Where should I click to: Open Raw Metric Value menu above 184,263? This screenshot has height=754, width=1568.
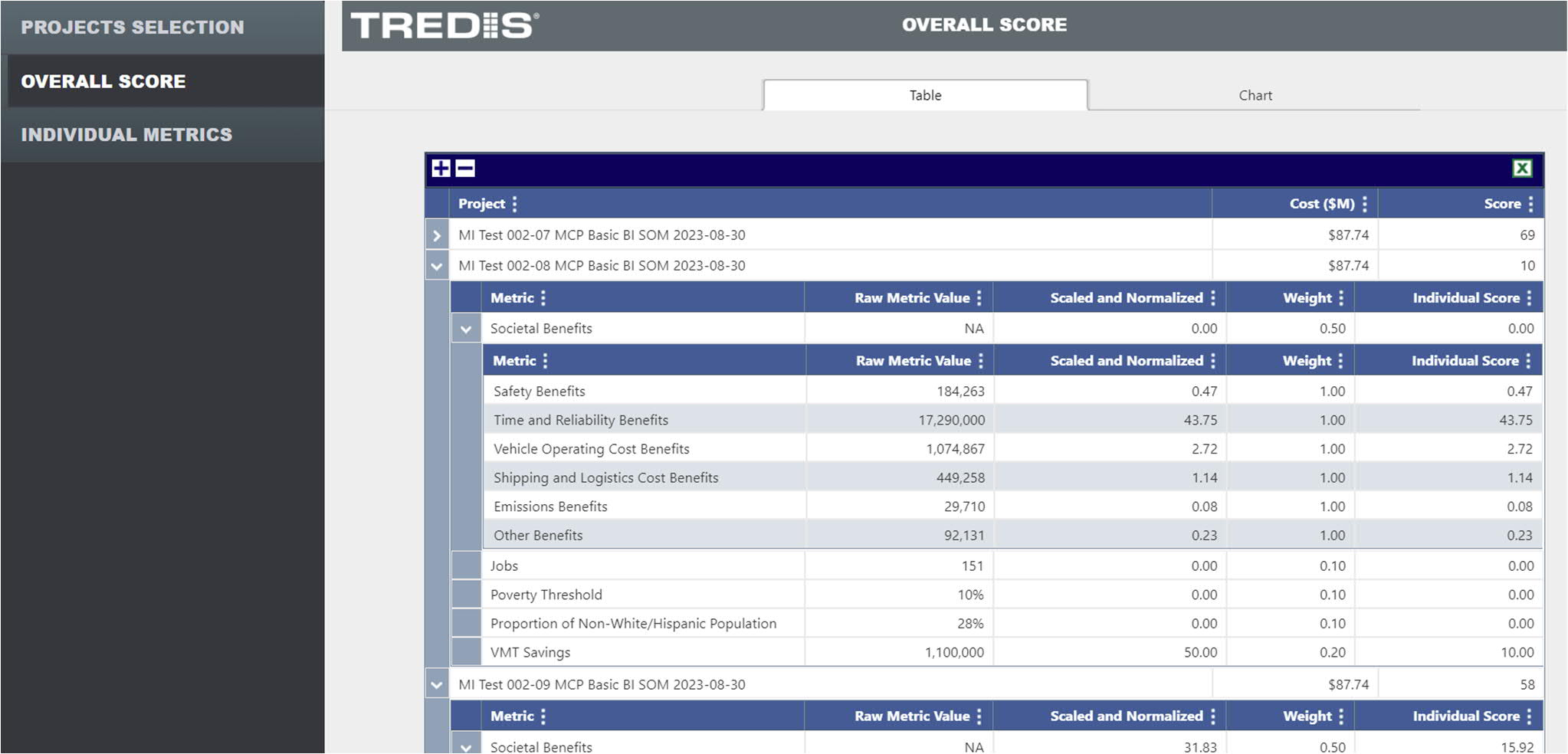(980, 360)
